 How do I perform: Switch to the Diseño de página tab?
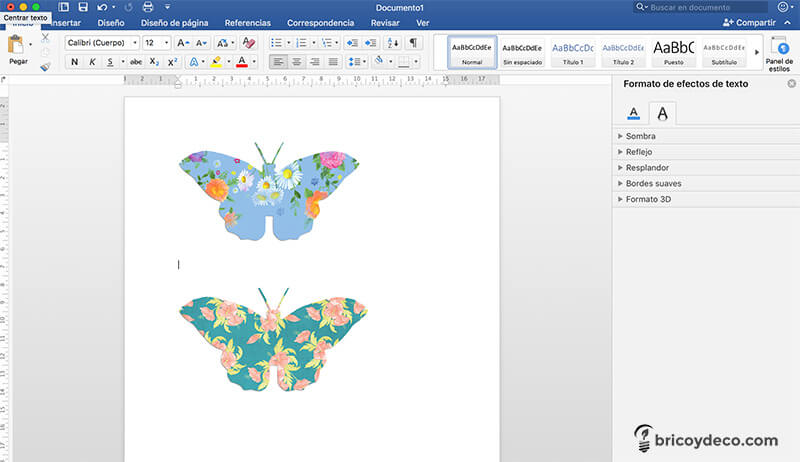(175, 22)
